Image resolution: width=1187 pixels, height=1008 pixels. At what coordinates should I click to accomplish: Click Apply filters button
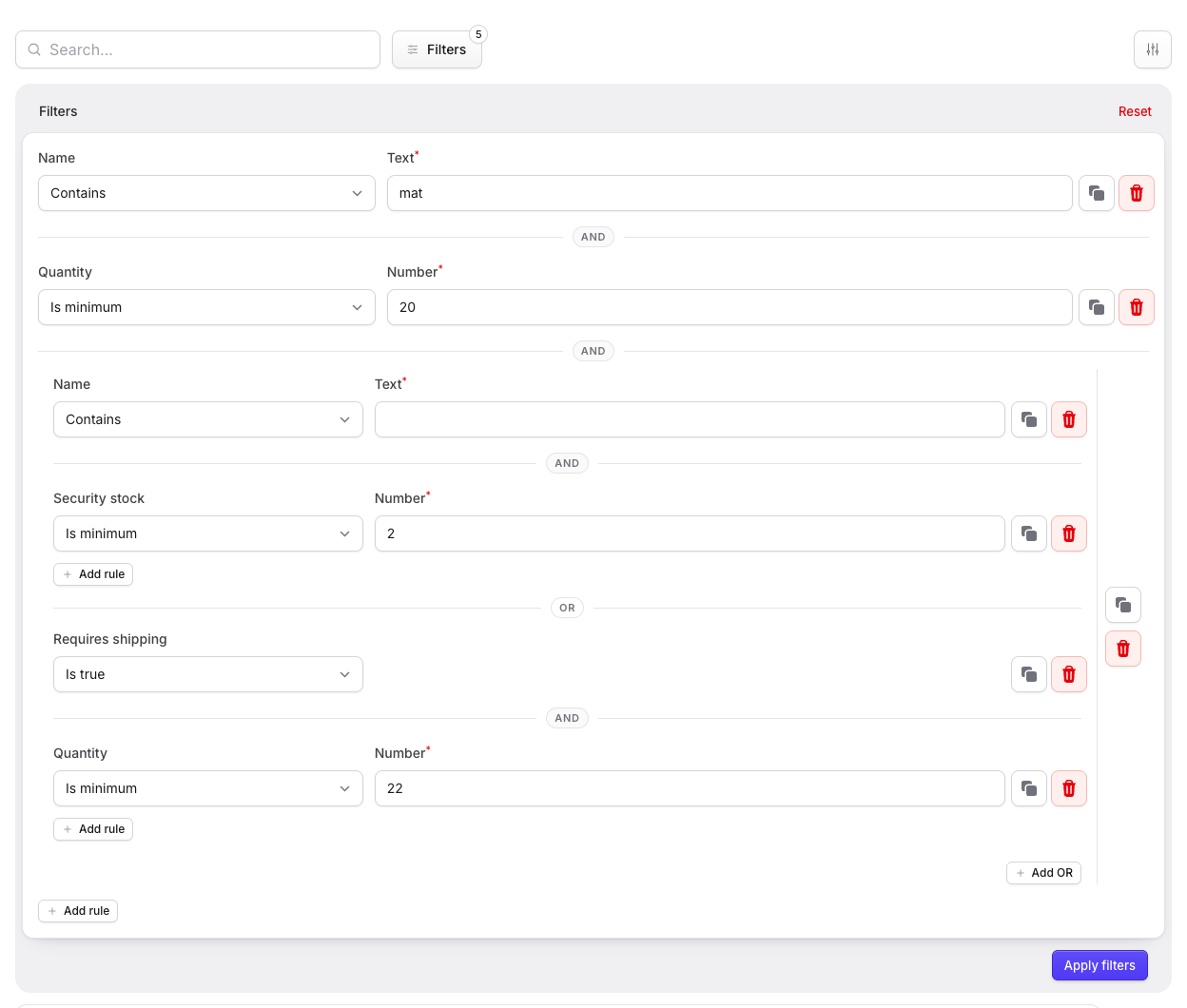click(1099, 965)
